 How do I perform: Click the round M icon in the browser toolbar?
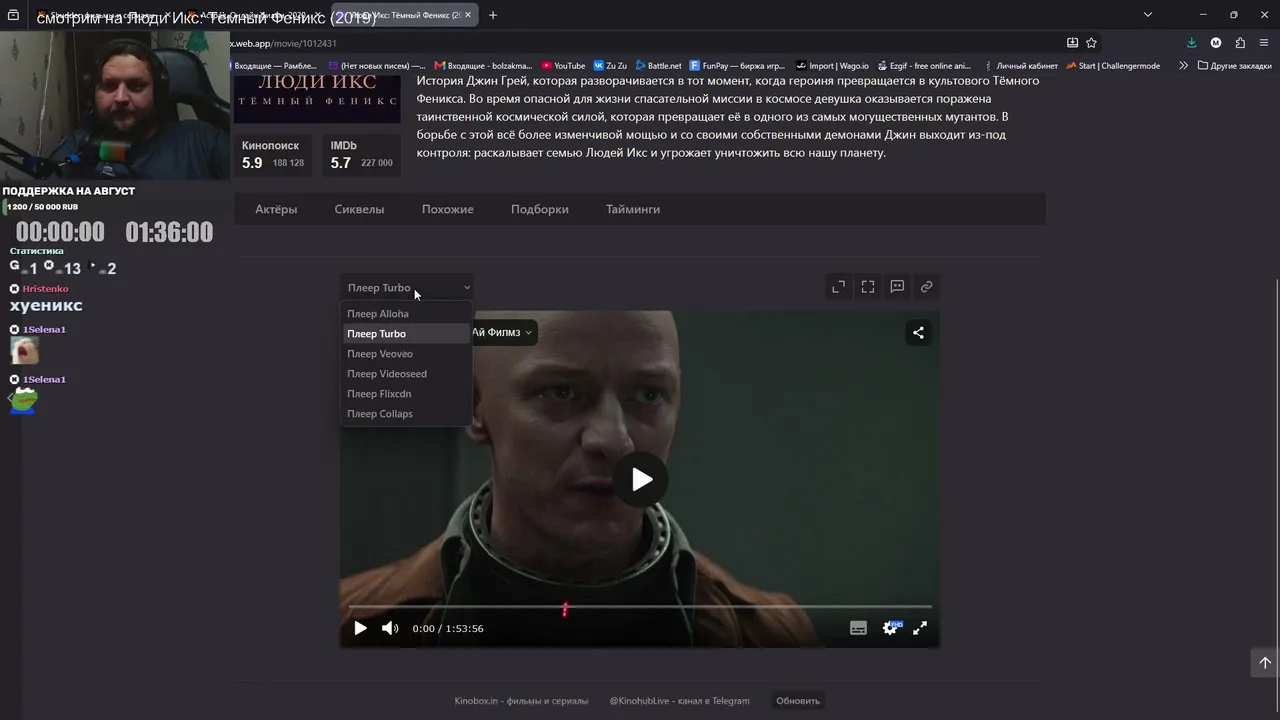tap(1216, 43)
